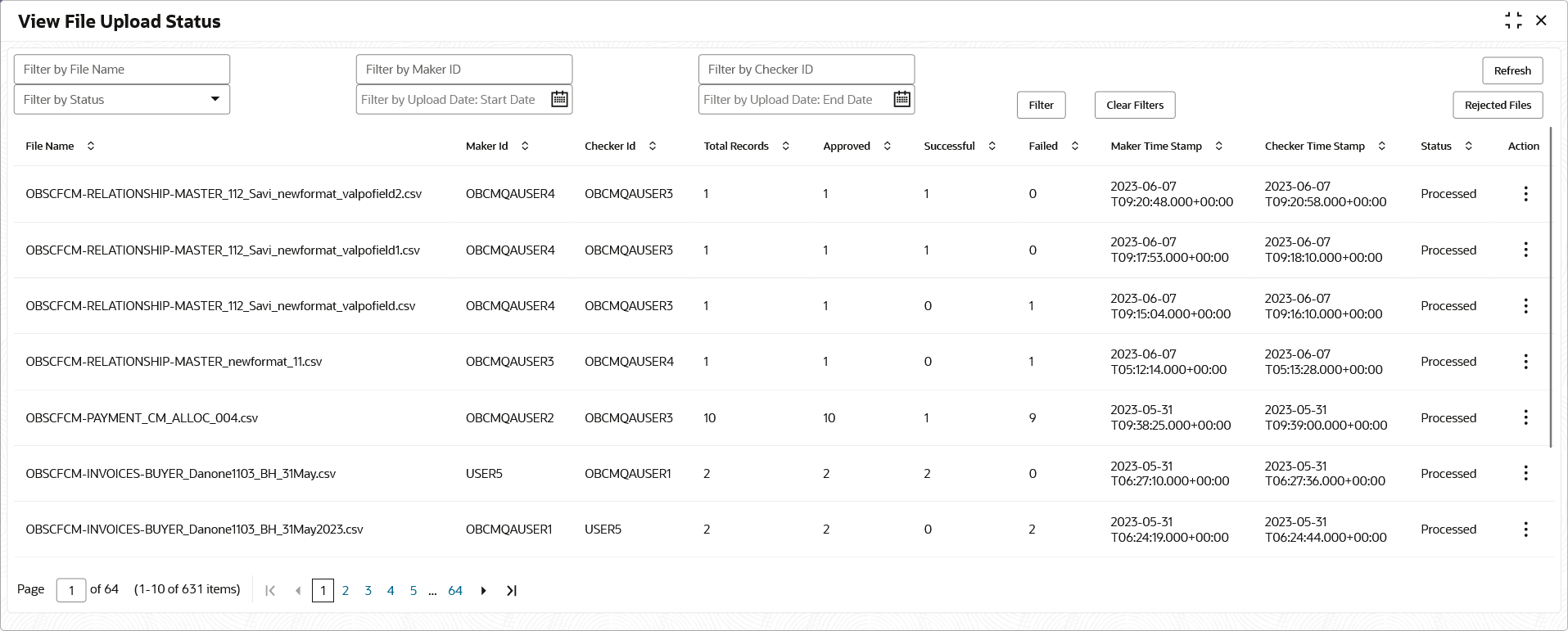This screenshot has width=1568, height=631.
Task: Open the Rejected Files view
Action: tap(1498, 105)
